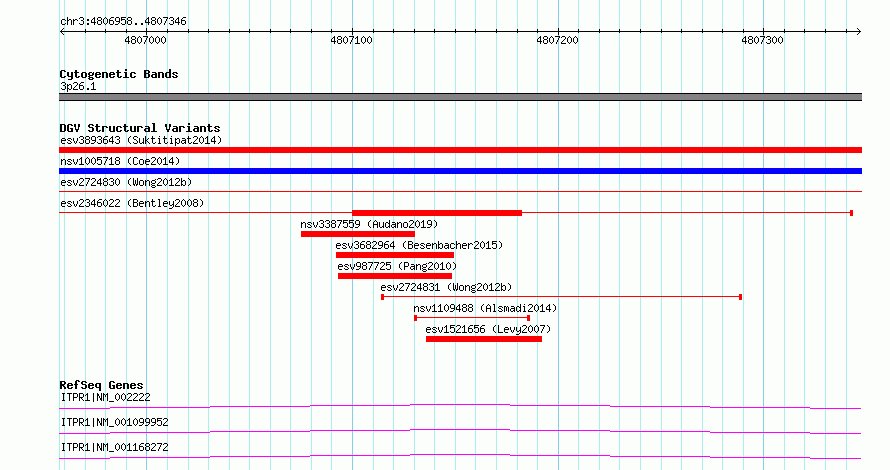Screen dimensions: 890x470
Task: Click the nsv1005718 (Coe2014) variant label
Action: pyautogui.click(x=120, y=161)
